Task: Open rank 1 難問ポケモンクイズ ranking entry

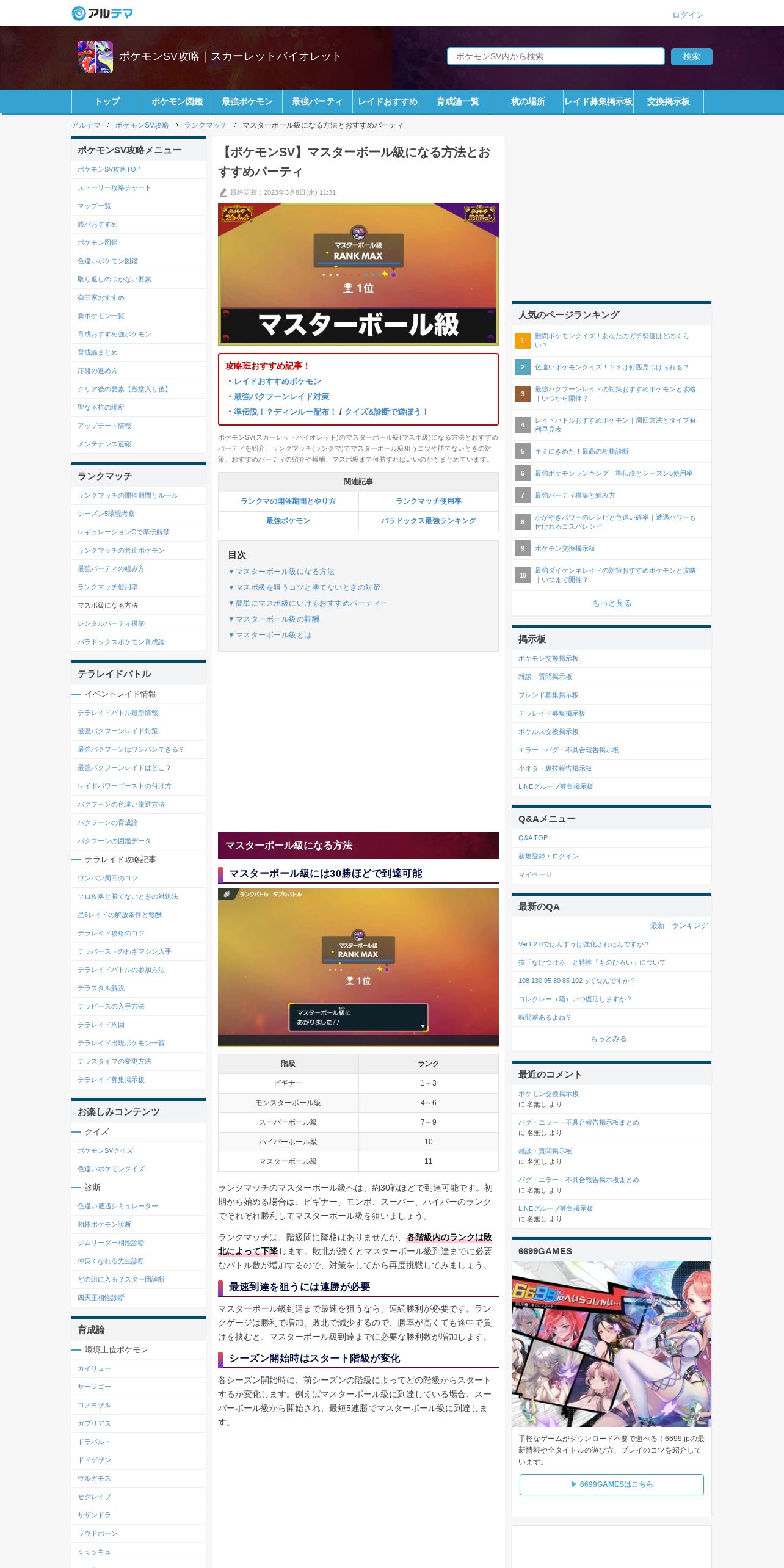Action: [x=612, y=341]
